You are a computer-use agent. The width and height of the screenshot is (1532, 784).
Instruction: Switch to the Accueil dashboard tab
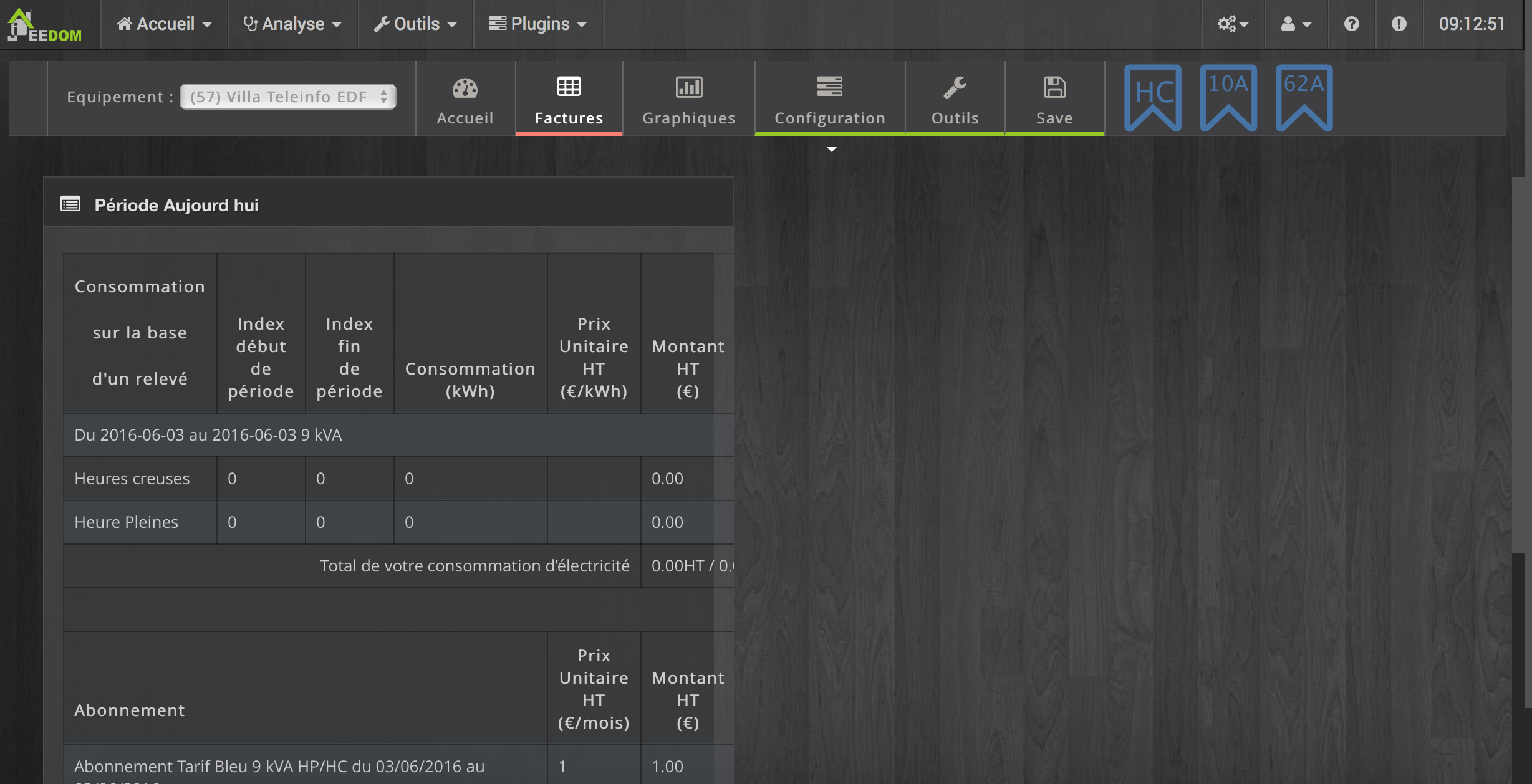[x=465, y=98]
